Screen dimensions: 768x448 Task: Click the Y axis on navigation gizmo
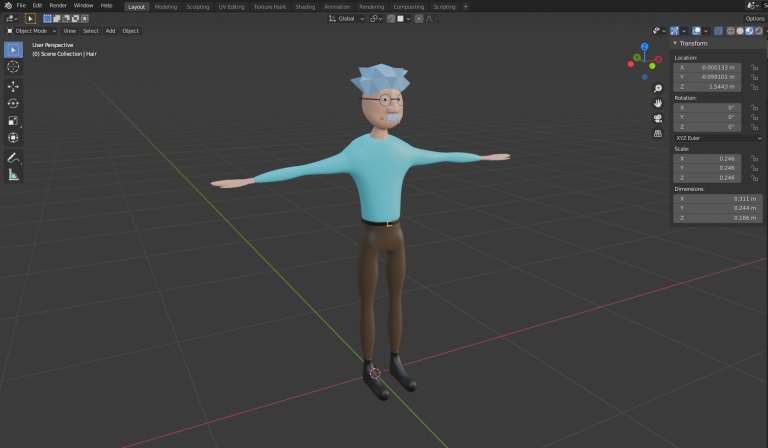click(637, 58)
